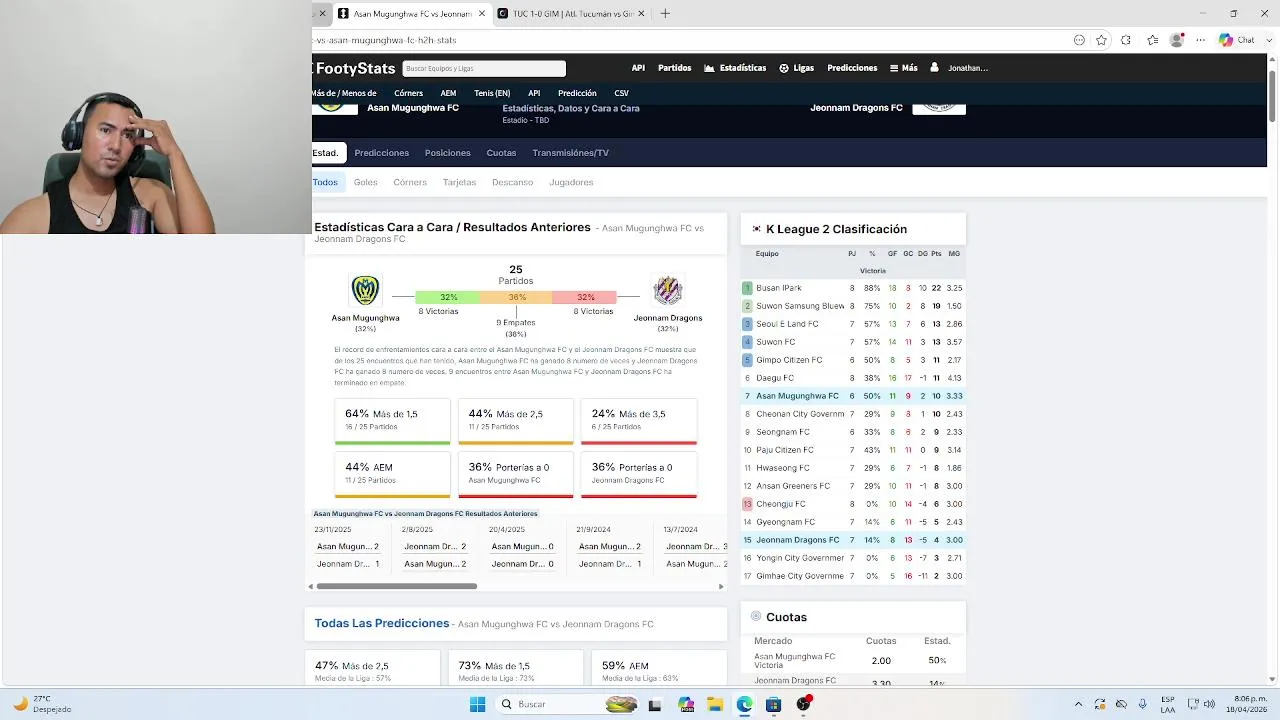Open the CSV sub-nav link
Viewport: 1280px width, 720px height.
point(621,93)
